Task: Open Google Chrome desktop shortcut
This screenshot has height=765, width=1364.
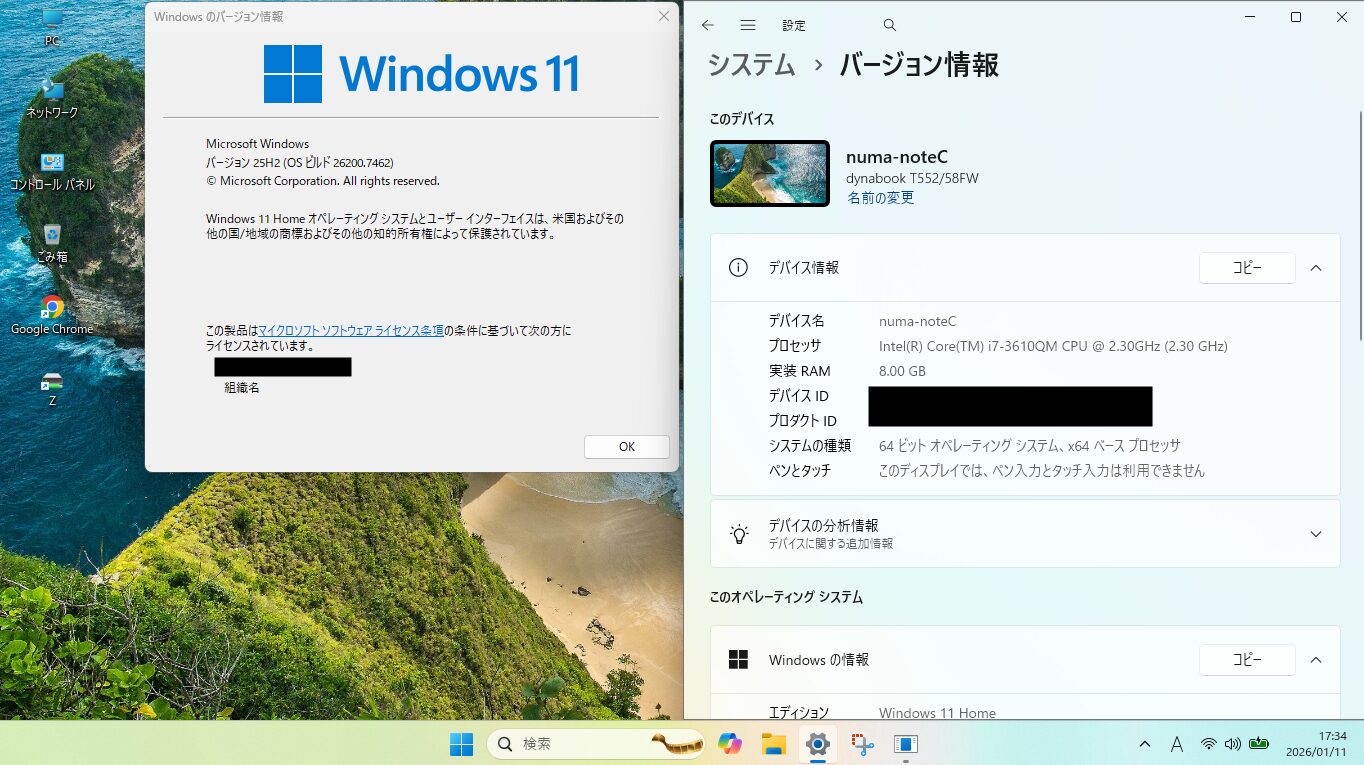Action: tap(52, 308)
